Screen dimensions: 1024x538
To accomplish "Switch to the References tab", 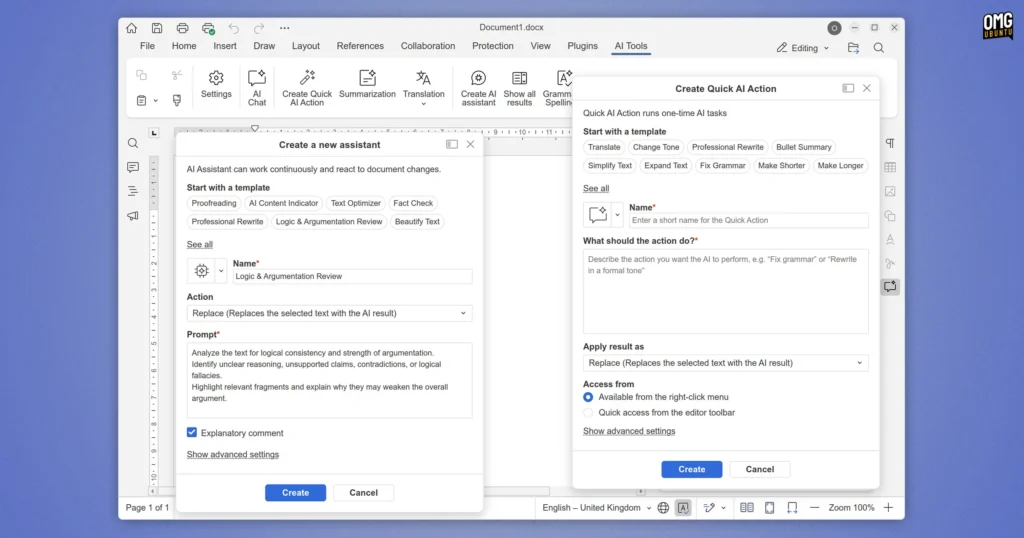I will (360, 46).
